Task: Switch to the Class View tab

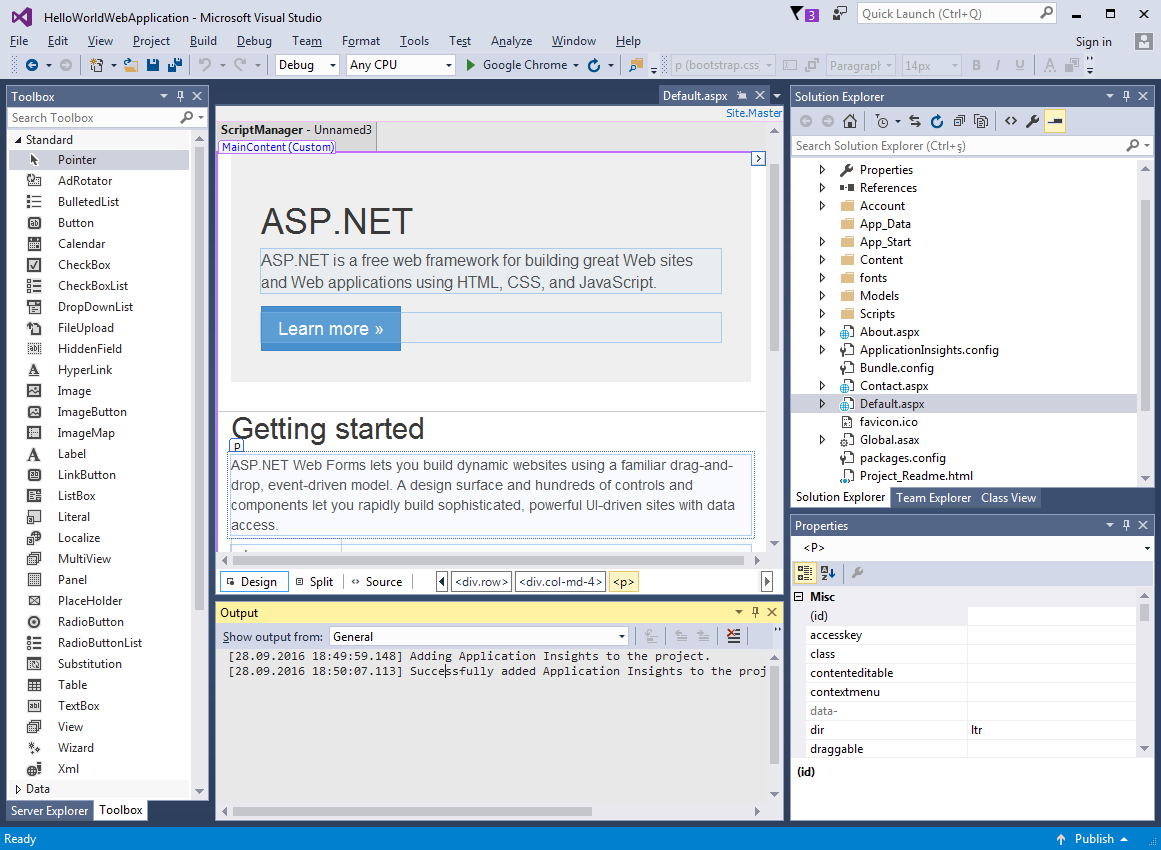Action: coord(1008,498)
